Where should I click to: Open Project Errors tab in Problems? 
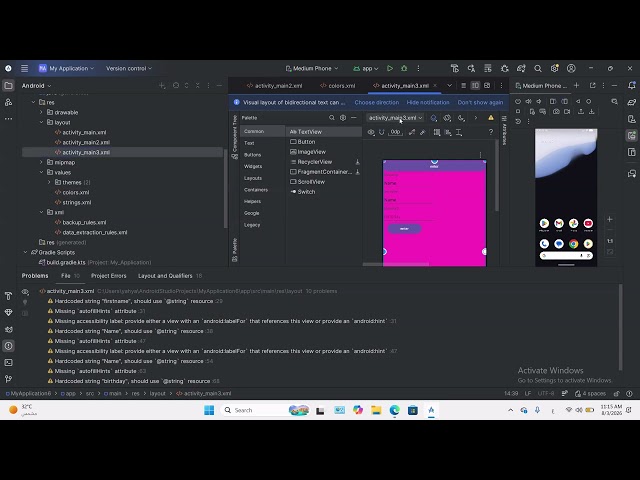tap(109, 276)
